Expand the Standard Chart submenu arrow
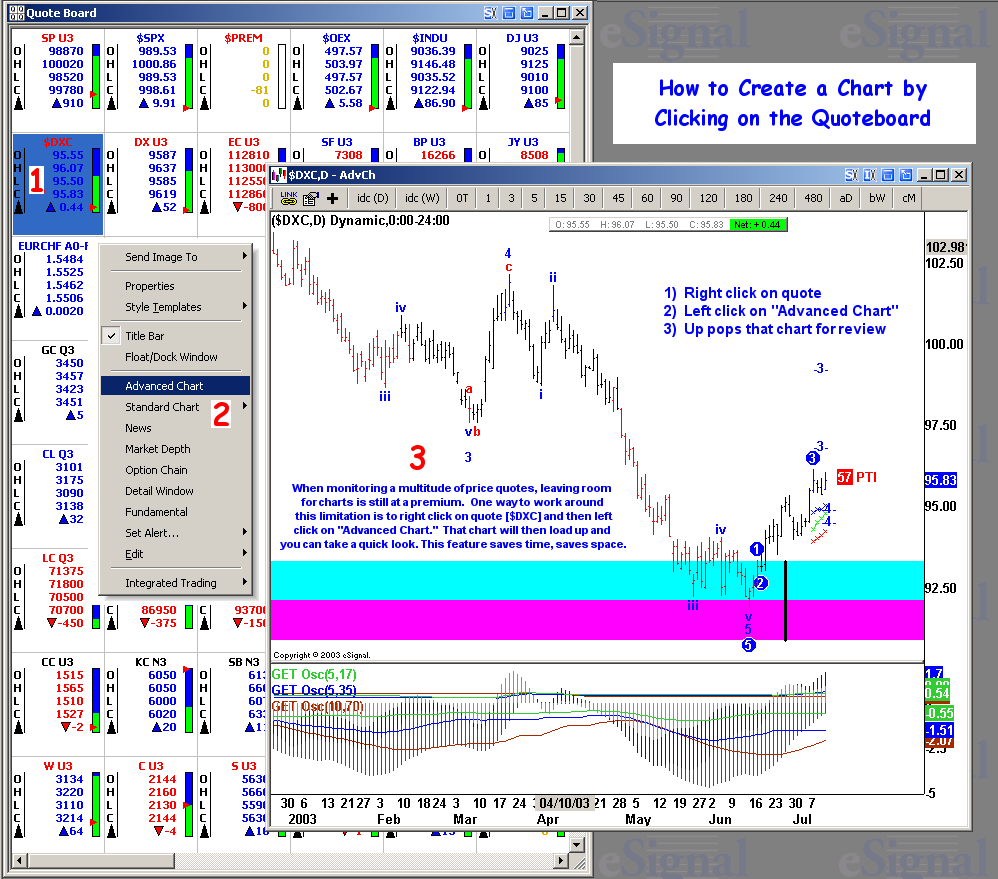 [x=245, y=406]
